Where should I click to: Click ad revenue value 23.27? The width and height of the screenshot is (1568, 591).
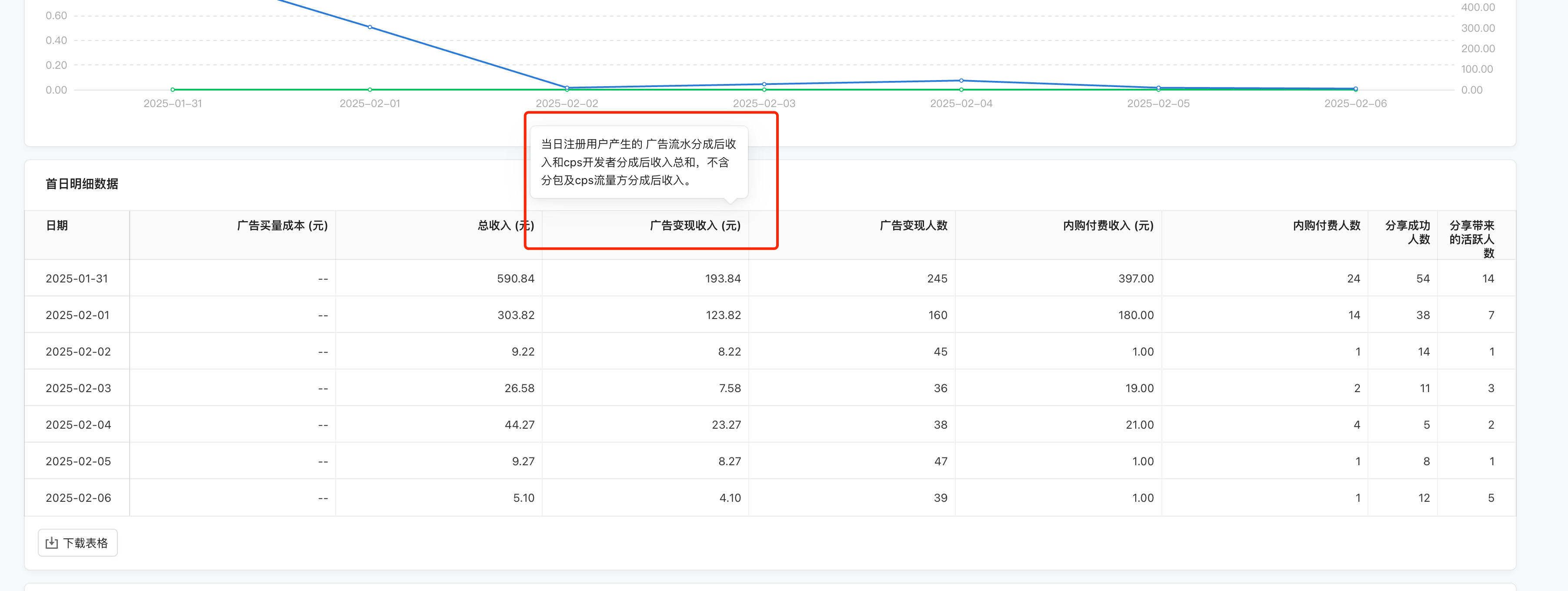(726, 425)
